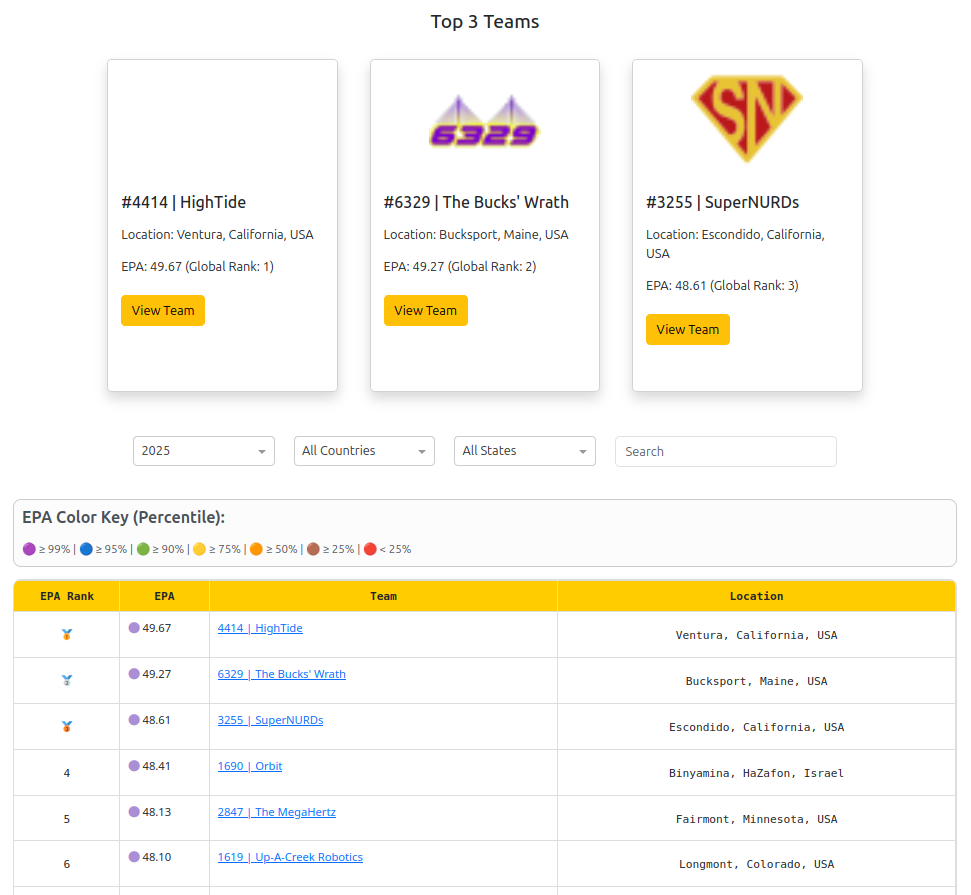Click the 6329 Bucks' Wrath team logo
Viewport: 971px width, 895px height.
484,122
